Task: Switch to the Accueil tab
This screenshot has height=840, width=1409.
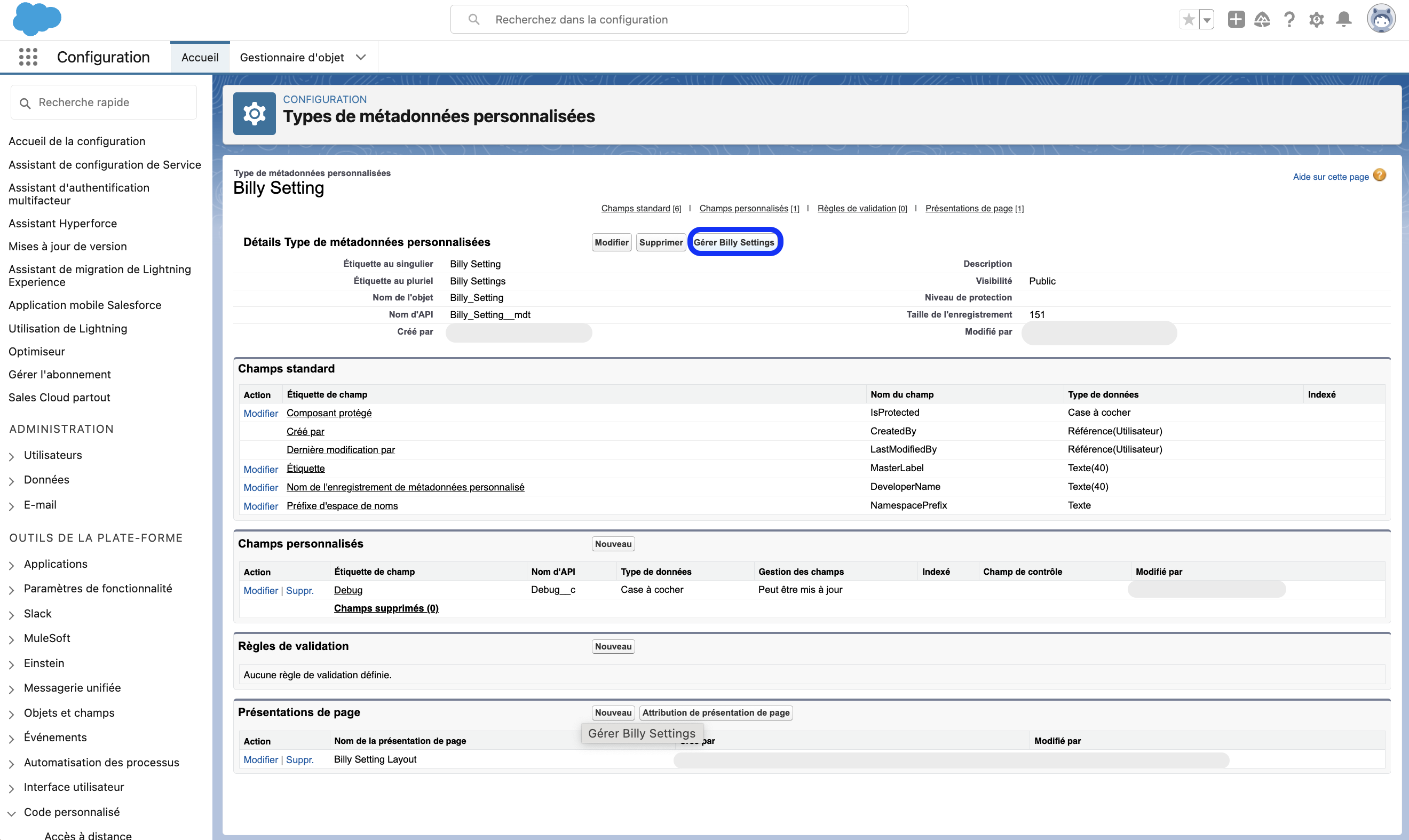Action: pyautogui.click(x=200, y=57)
